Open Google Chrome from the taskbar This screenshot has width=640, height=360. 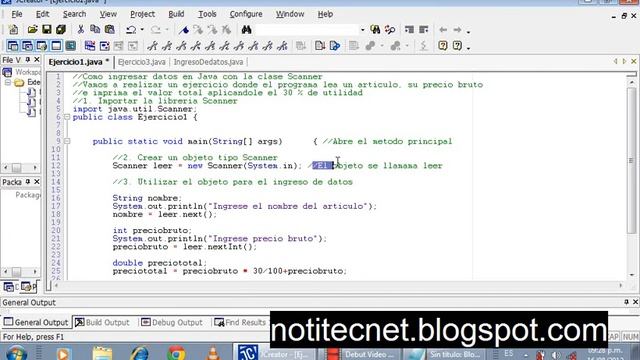176,353
